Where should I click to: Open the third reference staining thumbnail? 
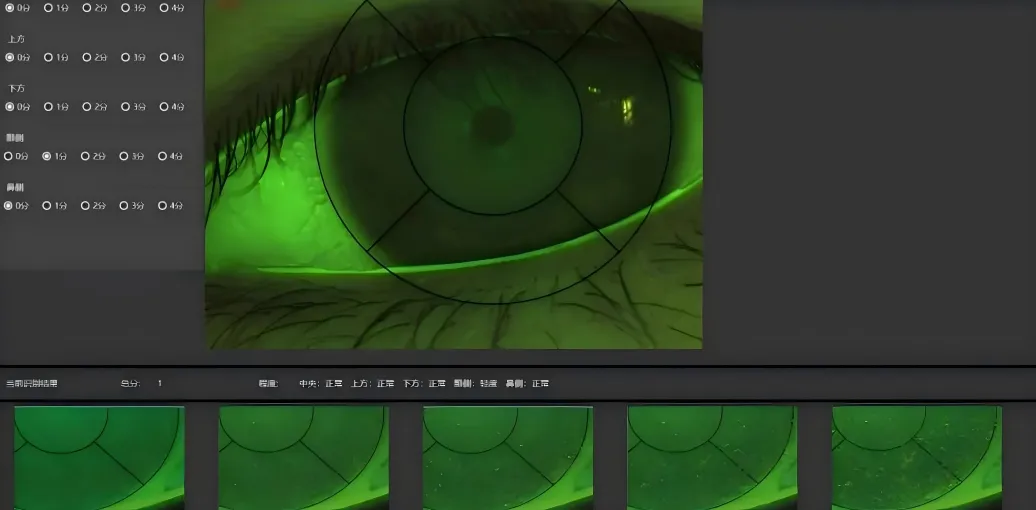(508, 457)
